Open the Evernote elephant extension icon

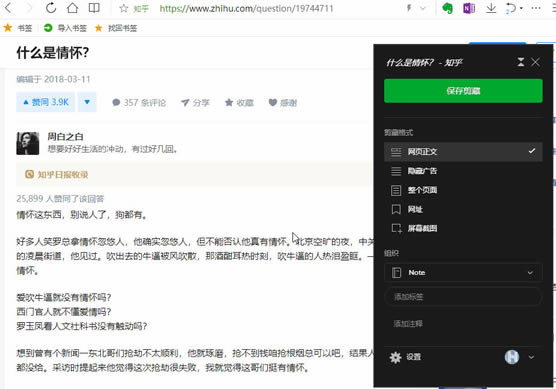pos(447,8)
